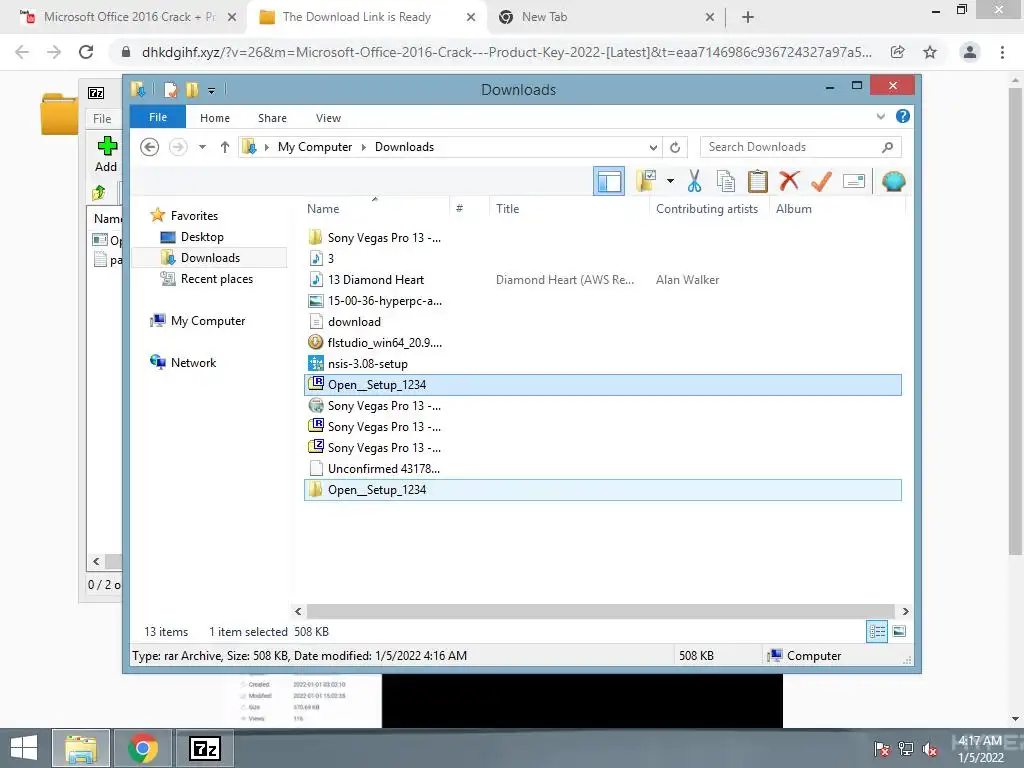The height and width of the screenshot is (768, 1024).
Task: Click the horizontal scrollbar in file list
Action: (x=600, y=611)
